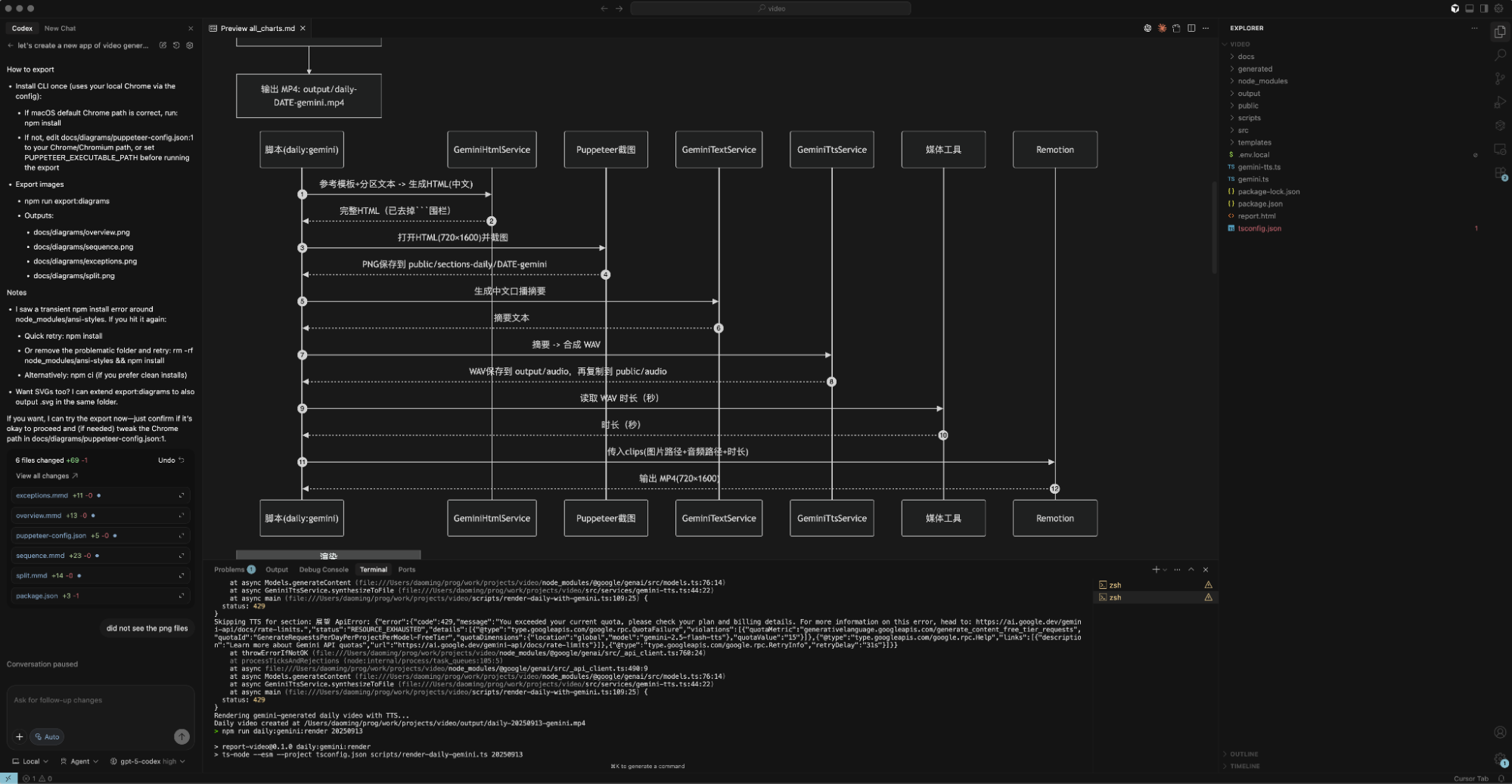Viewport: 1512px width, 784px height.
Task: Switch to the New Chat tab
Action: [x=60, y=28]
